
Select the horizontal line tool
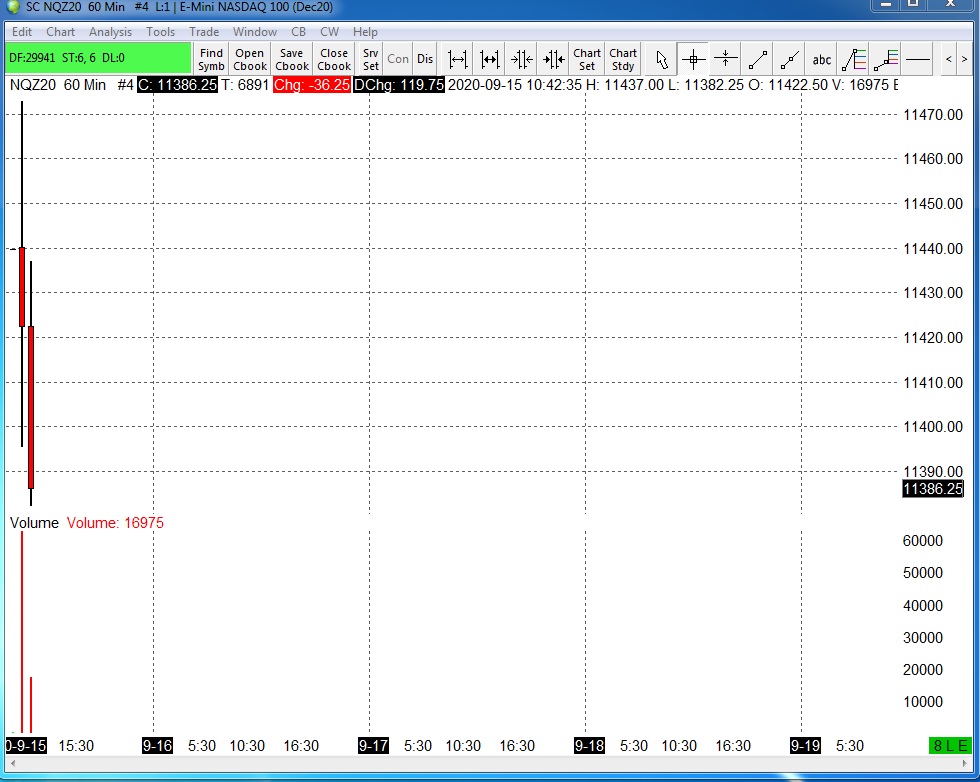pyautogui.click(x=918, y=59)
